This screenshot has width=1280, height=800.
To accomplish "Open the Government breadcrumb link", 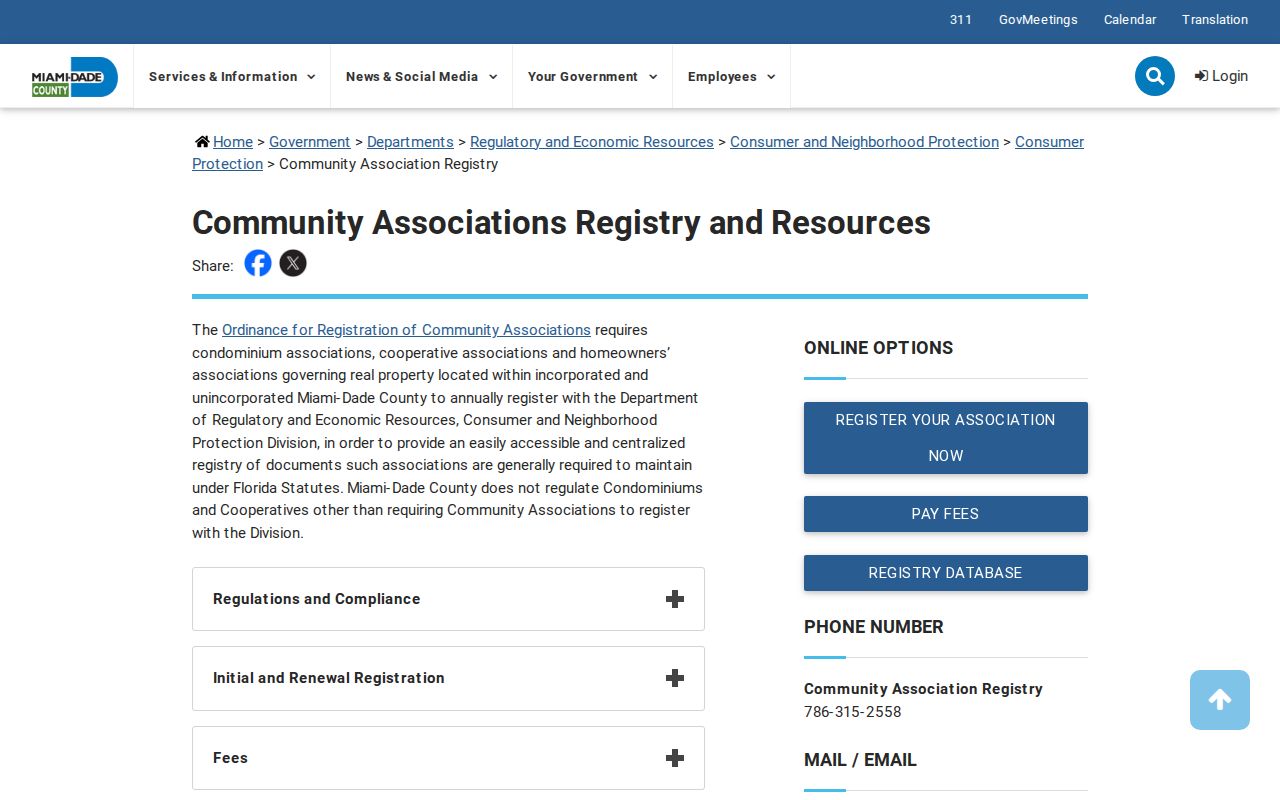I will pos(310,142).
